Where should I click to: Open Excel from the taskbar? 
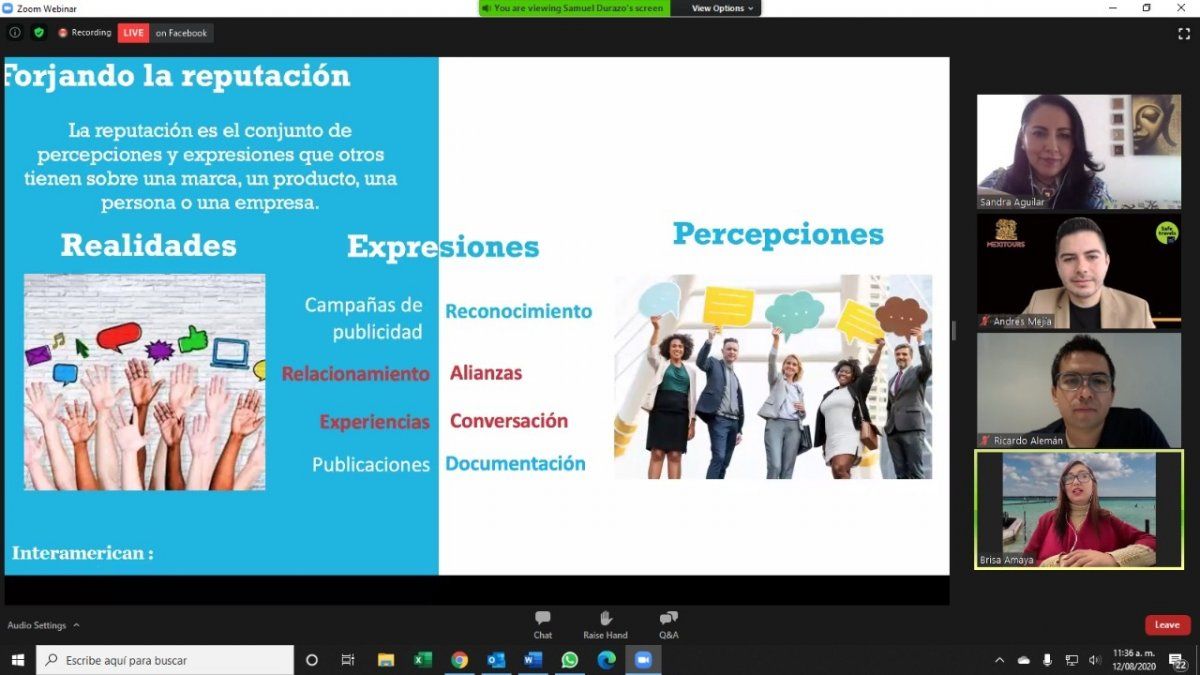point(423,660)
